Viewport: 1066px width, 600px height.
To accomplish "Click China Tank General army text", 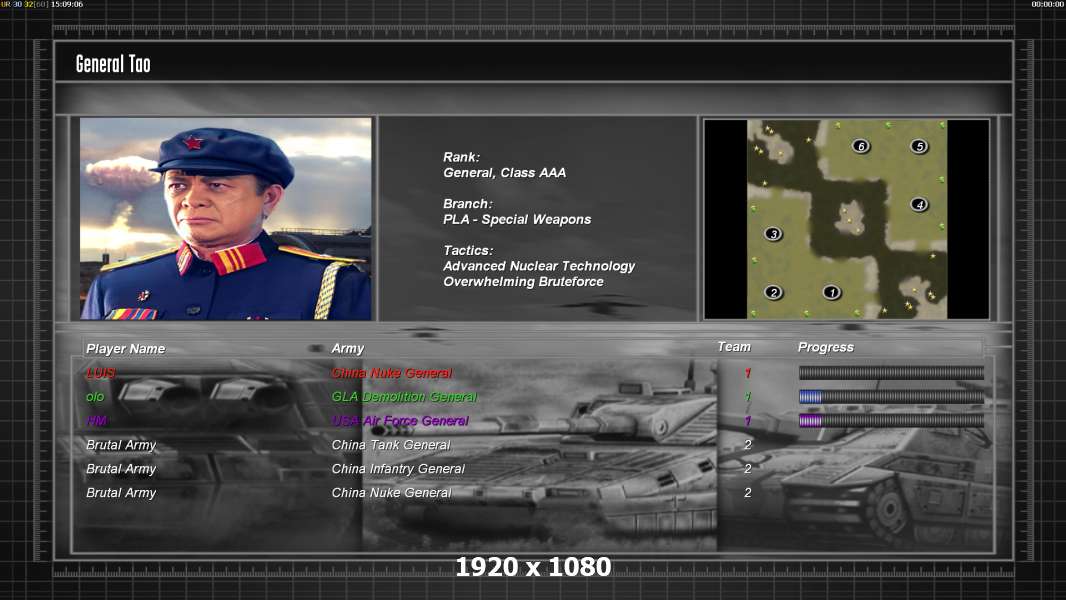I will coord(391,445).
